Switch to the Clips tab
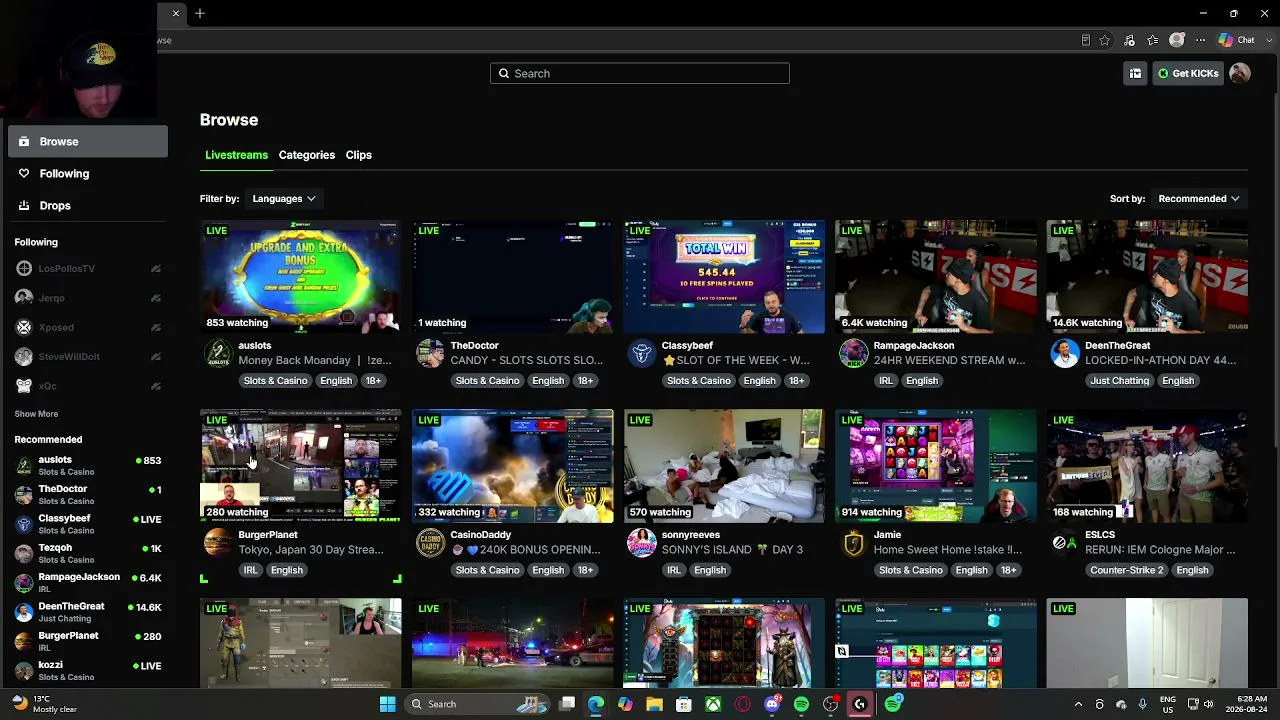The width and height of the screenshot is (1280, 720). coord(359,155)
